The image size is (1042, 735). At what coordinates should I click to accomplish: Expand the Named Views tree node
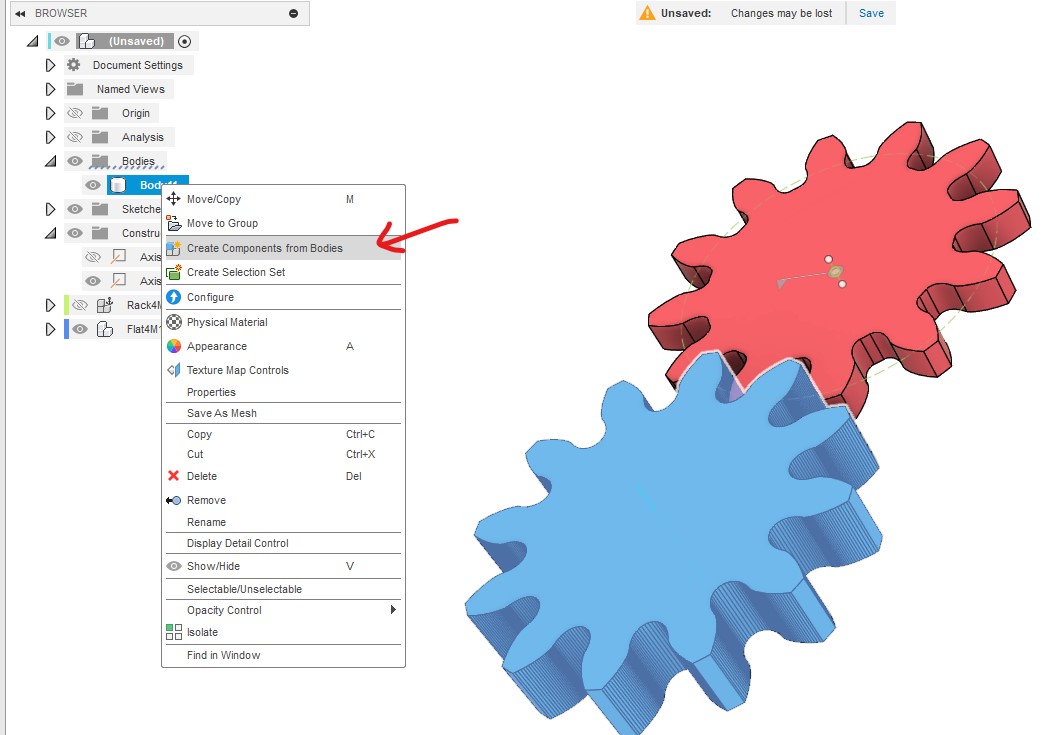click(x=51, y=89)
